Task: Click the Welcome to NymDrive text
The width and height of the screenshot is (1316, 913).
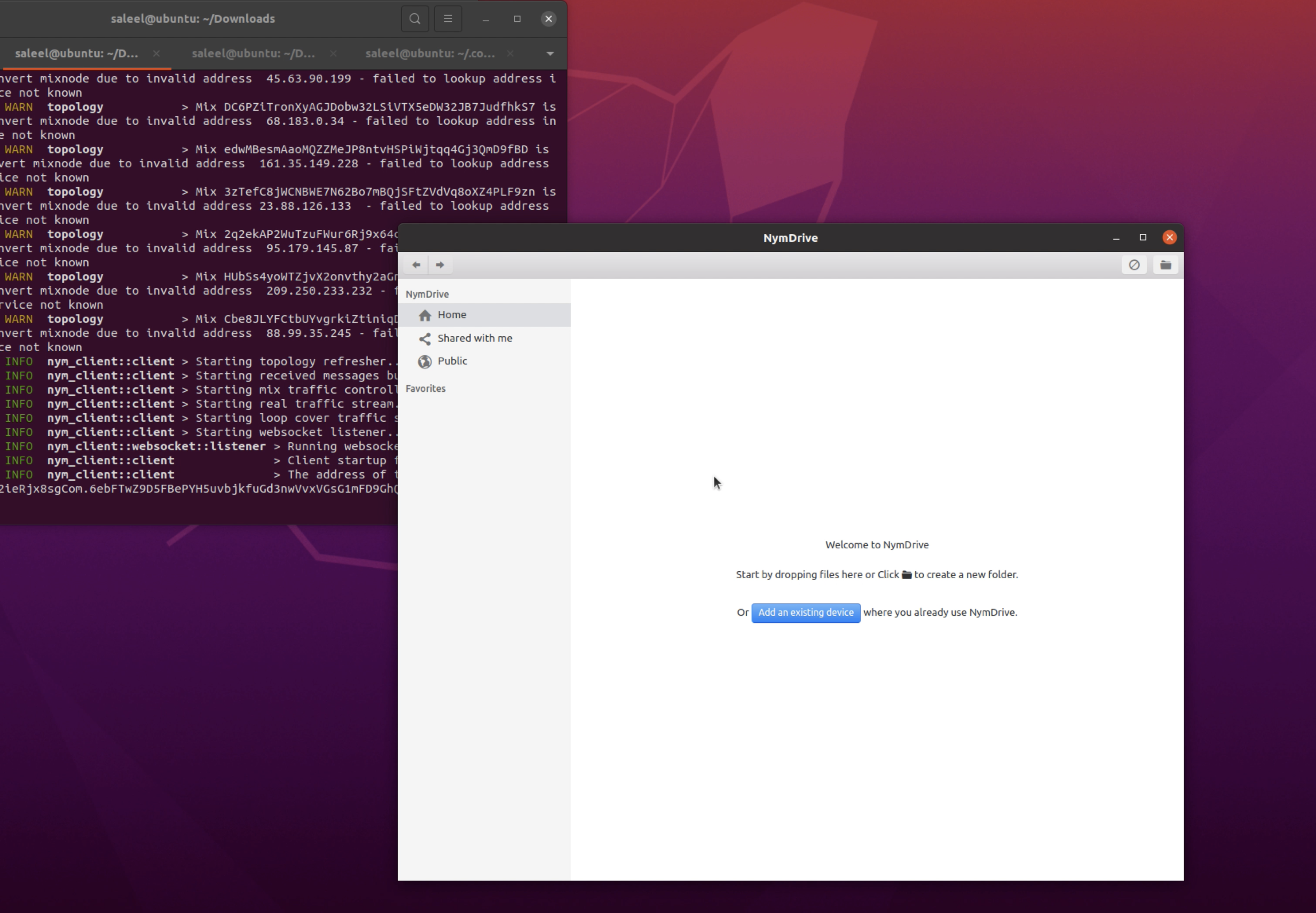Action: [877, 544]
